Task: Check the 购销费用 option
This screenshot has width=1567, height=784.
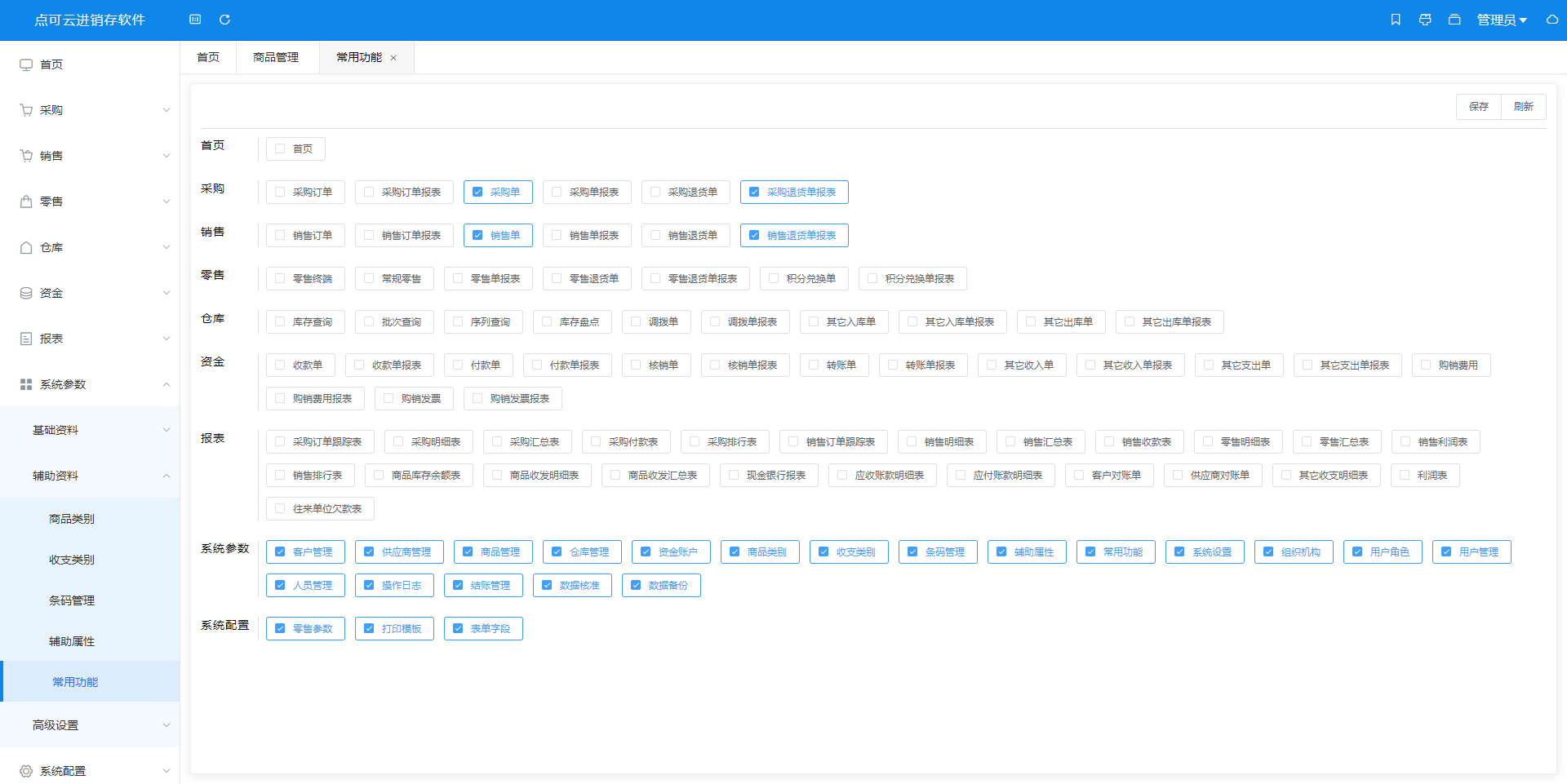Action: (x=1451, y=365)
